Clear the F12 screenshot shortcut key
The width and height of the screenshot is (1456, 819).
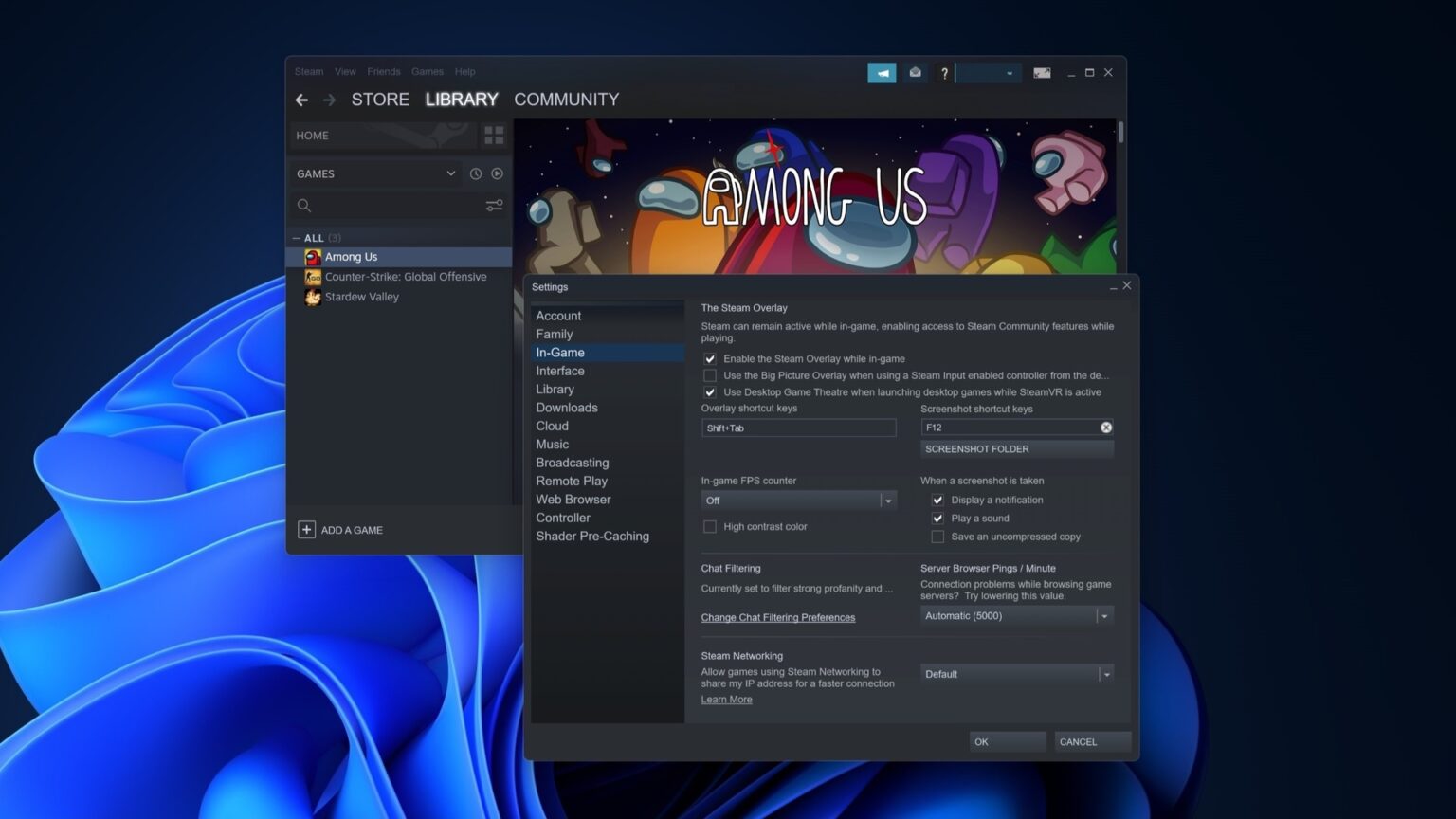(1105, 428)
